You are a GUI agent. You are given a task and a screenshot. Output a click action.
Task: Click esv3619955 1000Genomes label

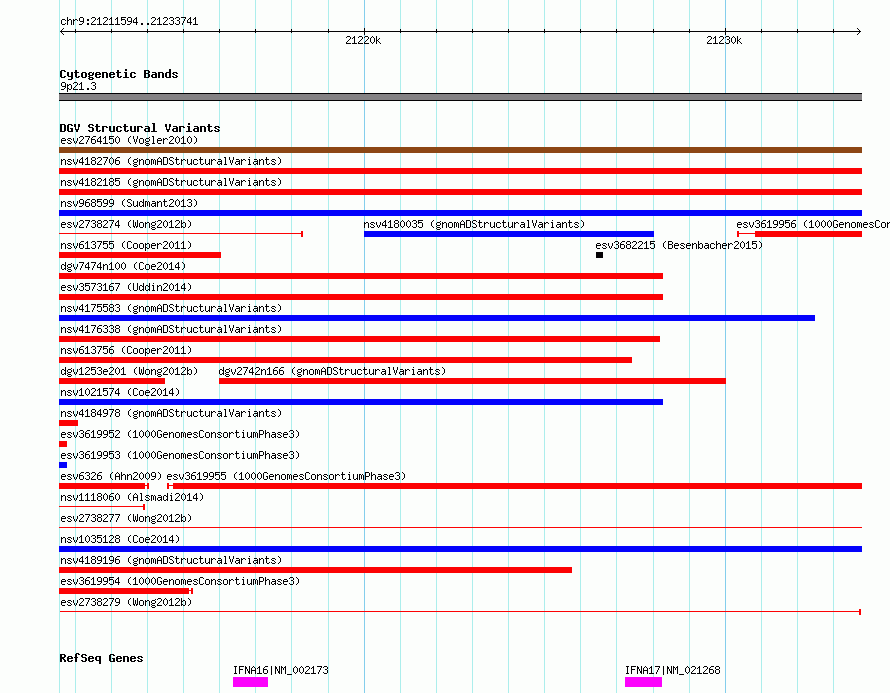coord(286,476)
